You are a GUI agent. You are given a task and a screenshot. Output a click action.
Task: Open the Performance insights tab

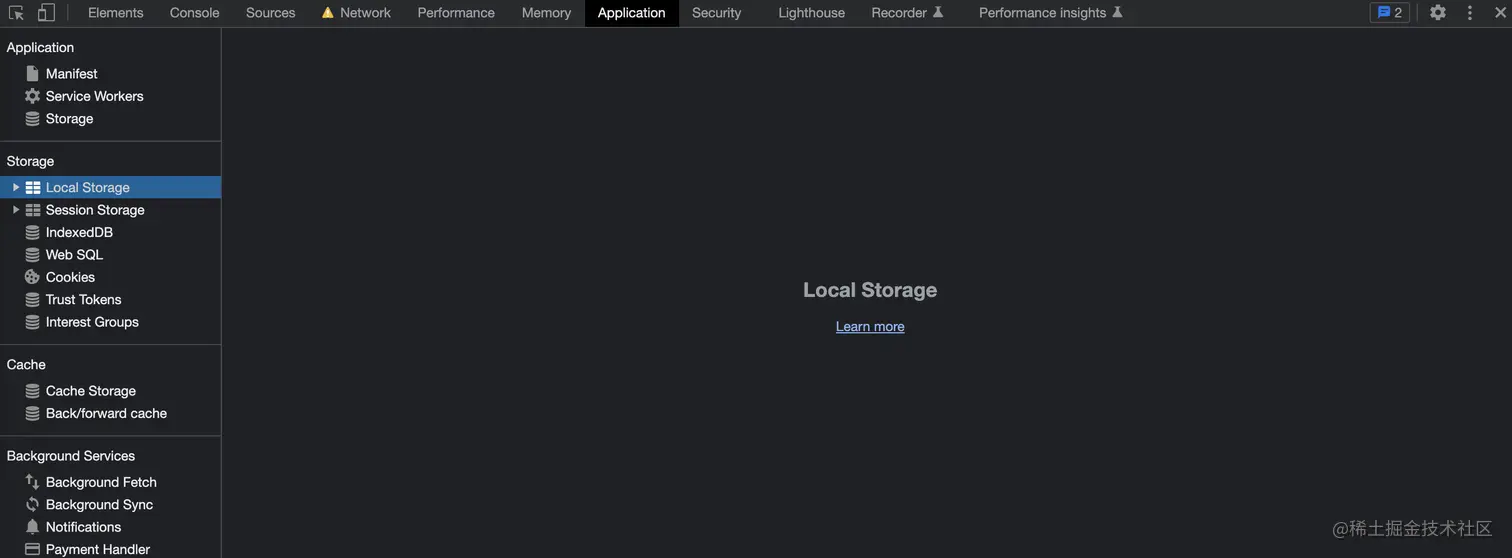pyautogui.click(x=1050, y=13)
